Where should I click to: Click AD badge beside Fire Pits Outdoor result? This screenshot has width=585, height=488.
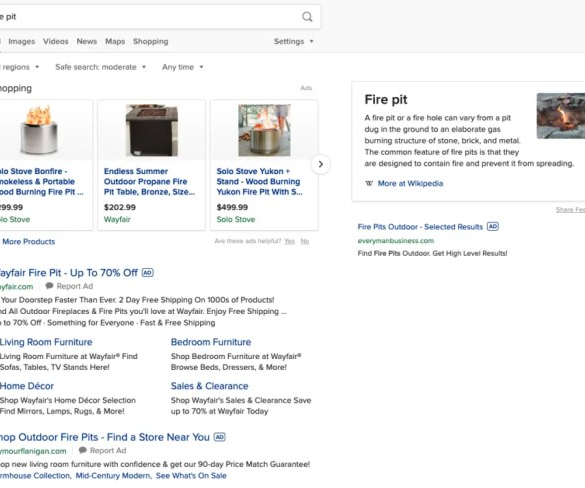coord(493,226)
